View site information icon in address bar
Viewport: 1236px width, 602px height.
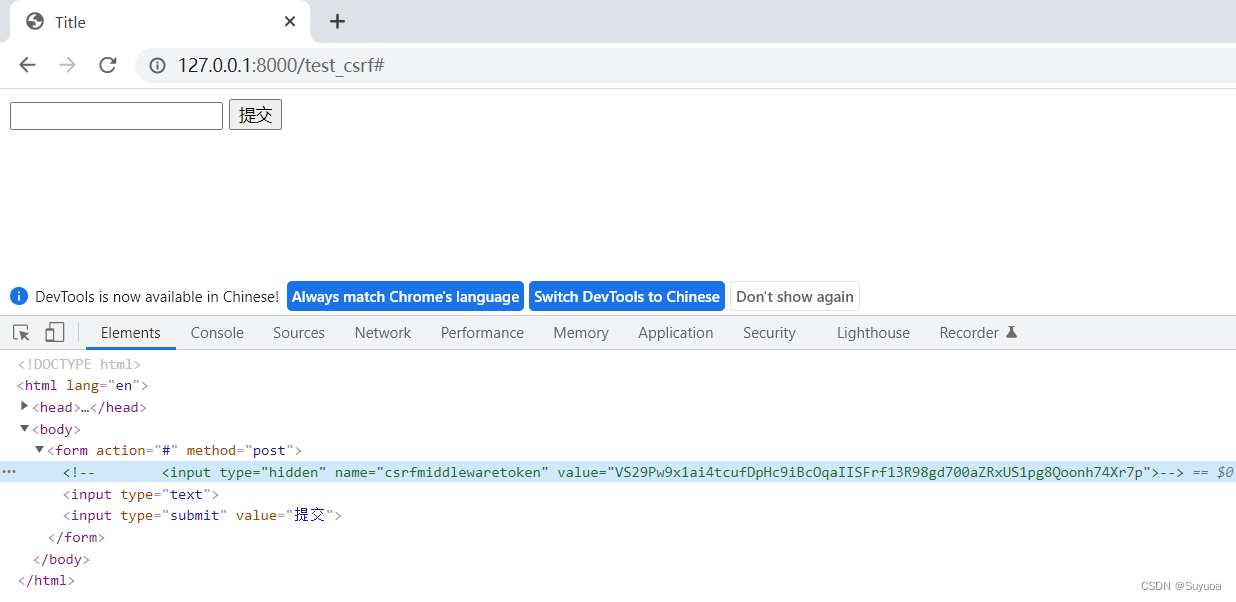157,65
